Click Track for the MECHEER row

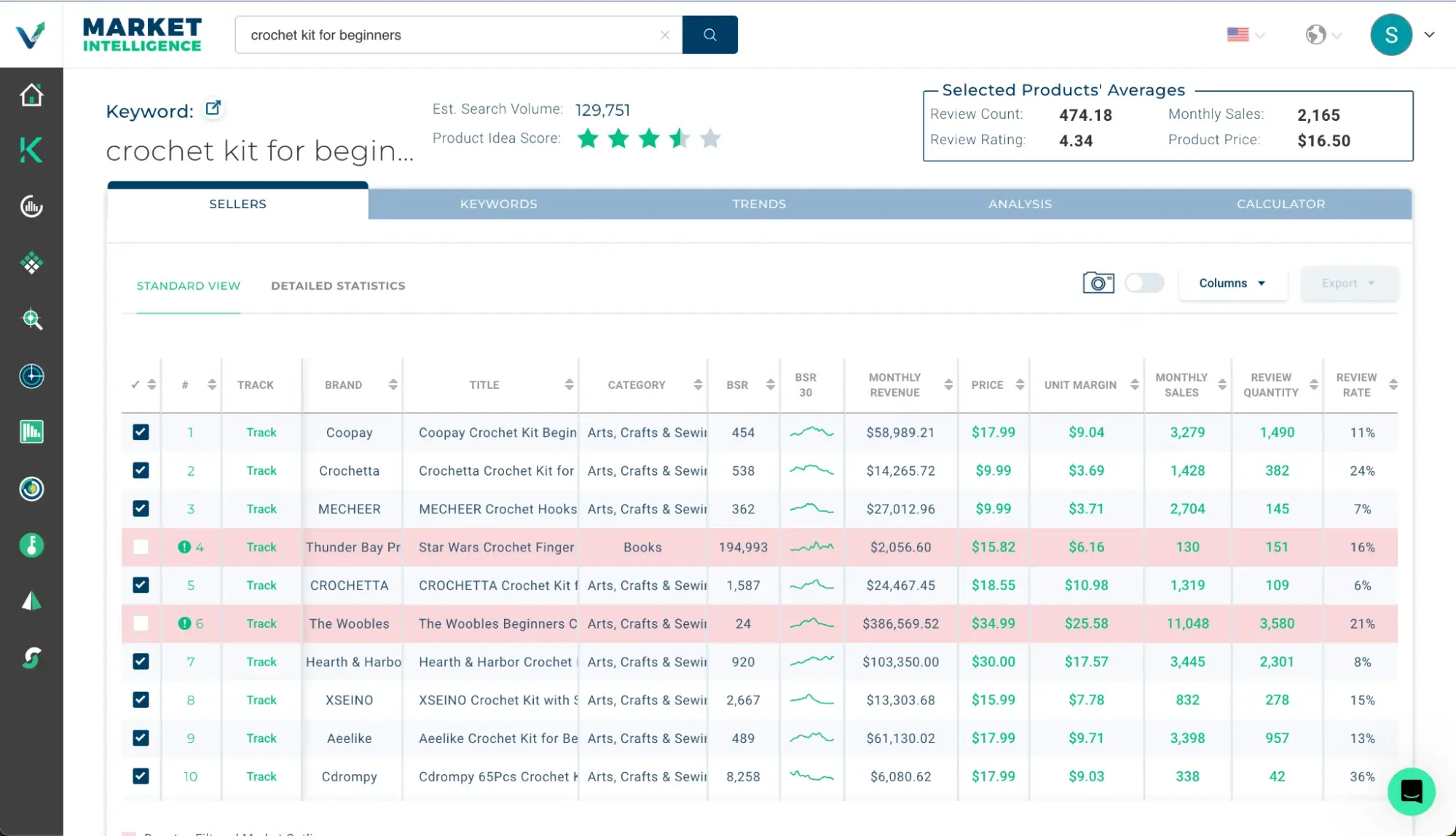click(261, 508)
